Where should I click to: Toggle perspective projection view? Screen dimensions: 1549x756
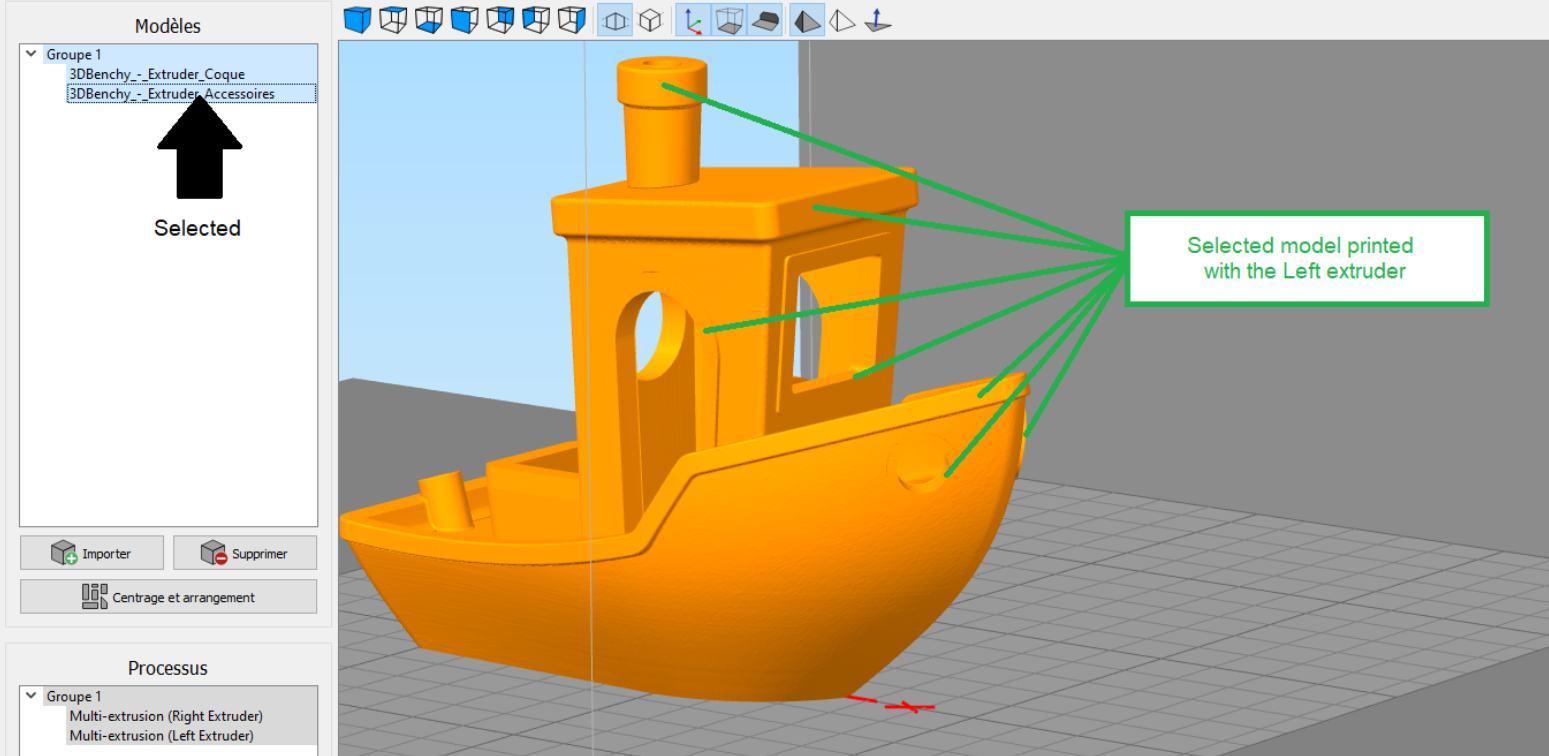point(614,19)
